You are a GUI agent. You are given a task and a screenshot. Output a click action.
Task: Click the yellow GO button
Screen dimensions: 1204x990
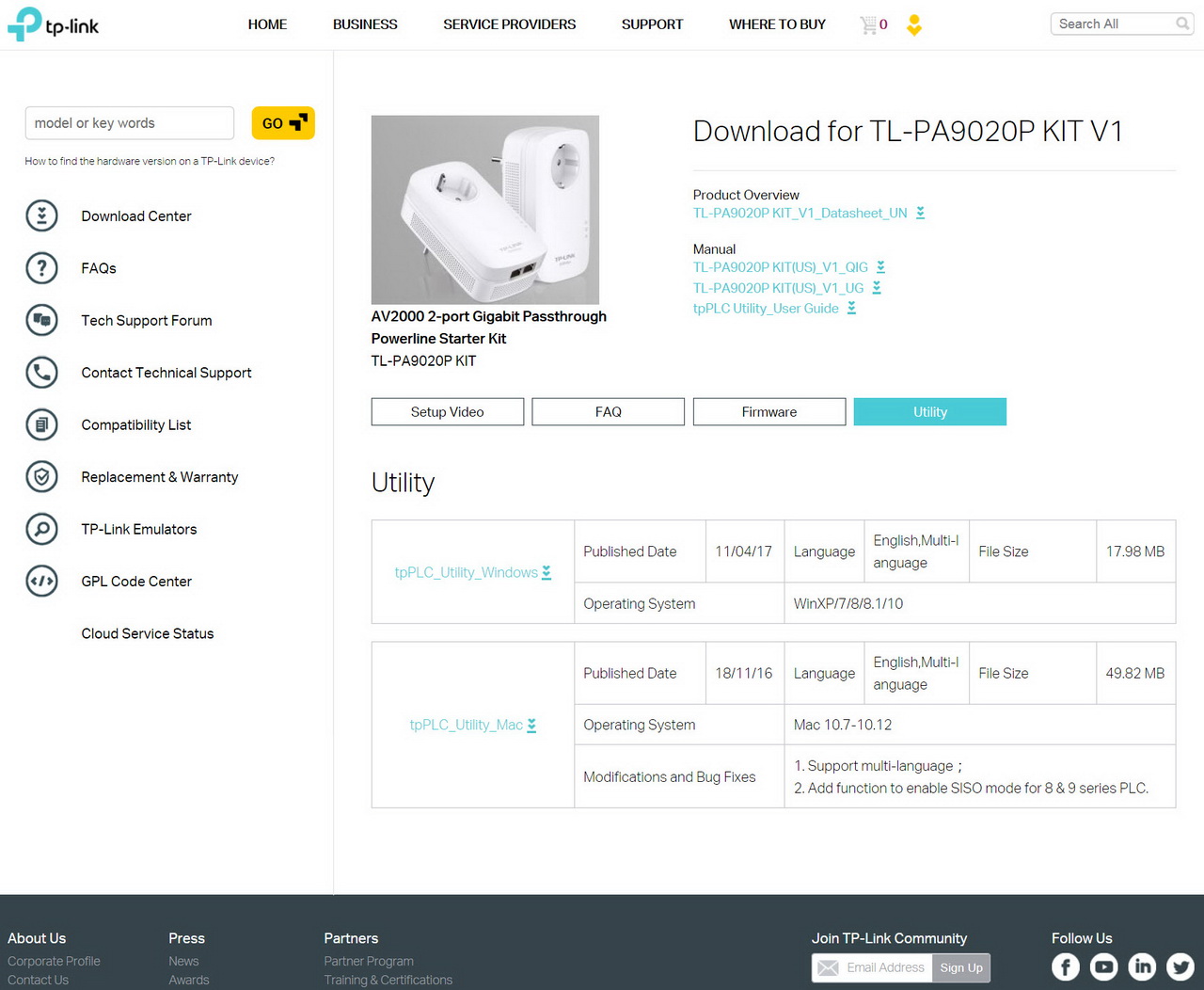[x=283, y=123]
